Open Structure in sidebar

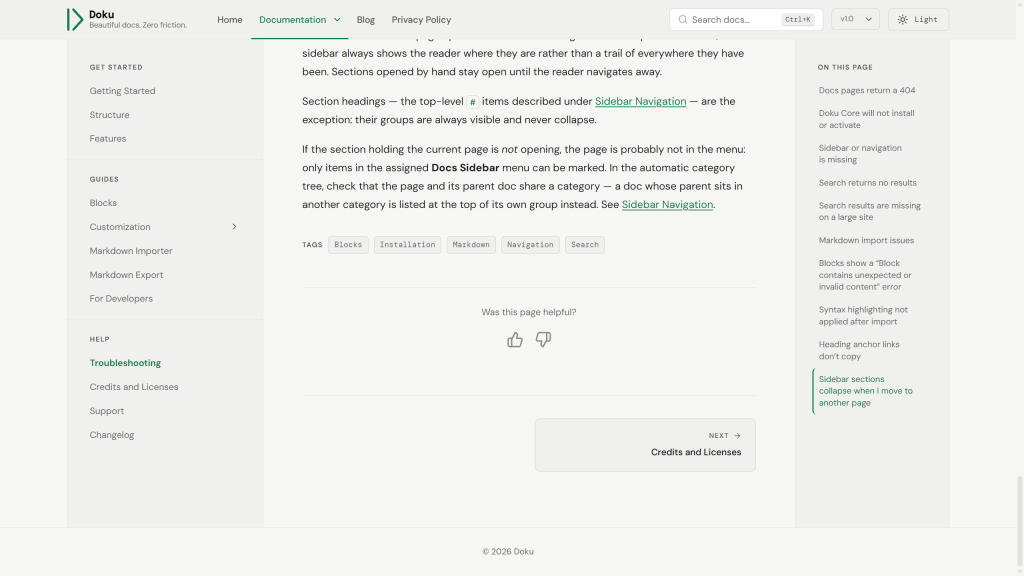pyautogui.click(x=110, y=115)
